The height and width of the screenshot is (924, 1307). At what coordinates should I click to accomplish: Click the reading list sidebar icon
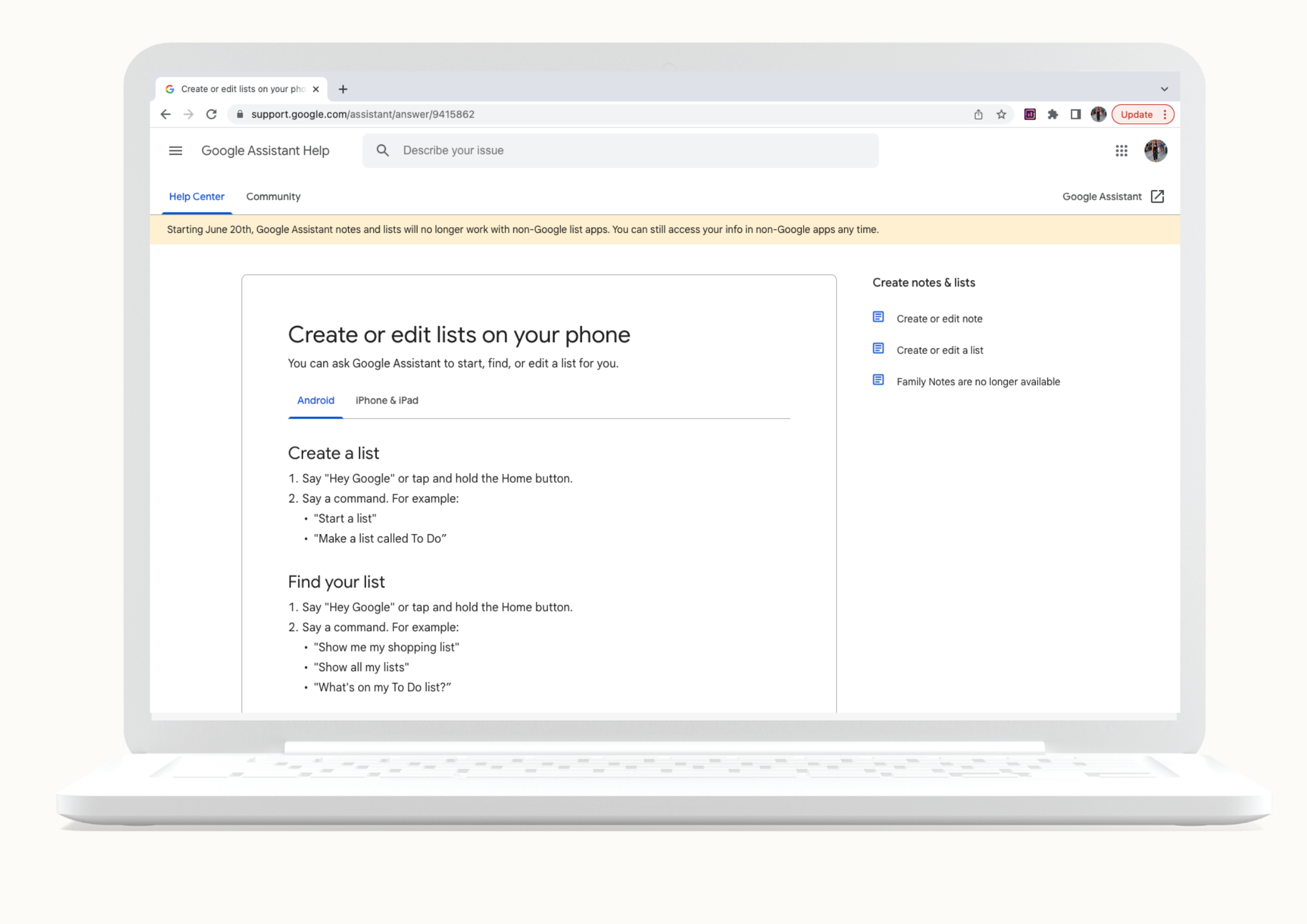coord(1075,114)
